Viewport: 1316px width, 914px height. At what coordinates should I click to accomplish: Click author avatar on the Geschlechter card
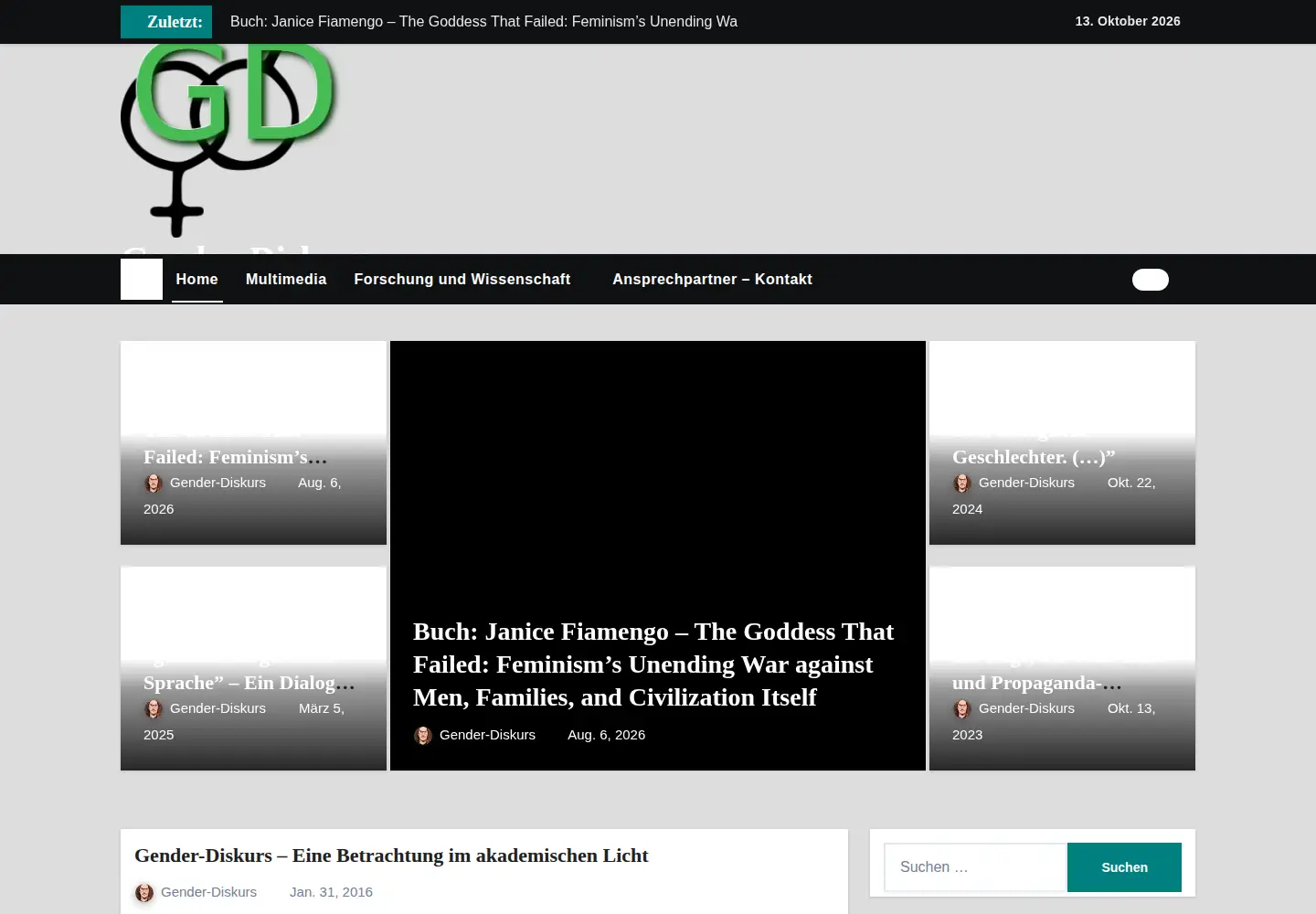click(x=962, y=484)
